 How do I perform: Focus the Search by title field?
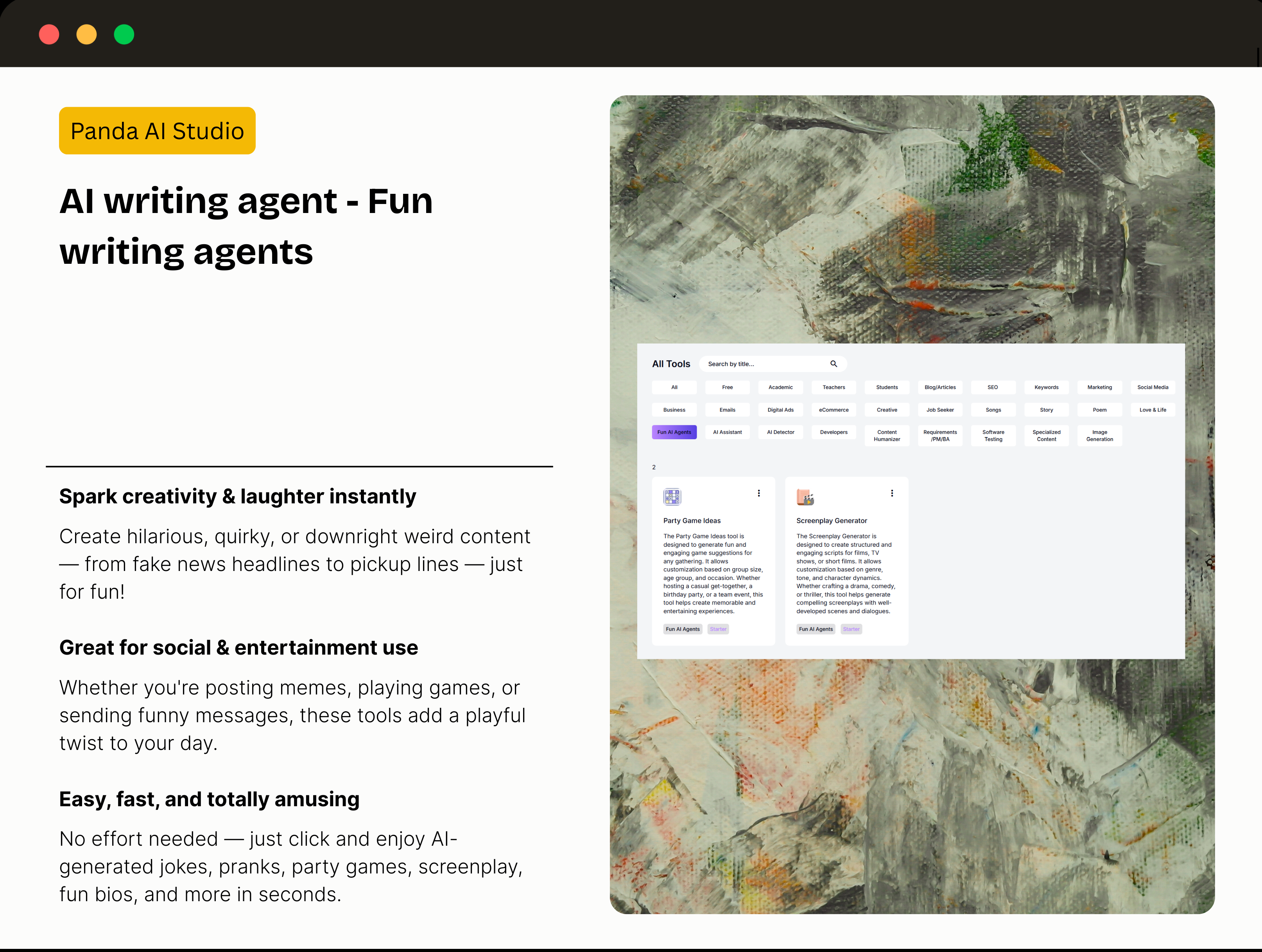(773, 364)
